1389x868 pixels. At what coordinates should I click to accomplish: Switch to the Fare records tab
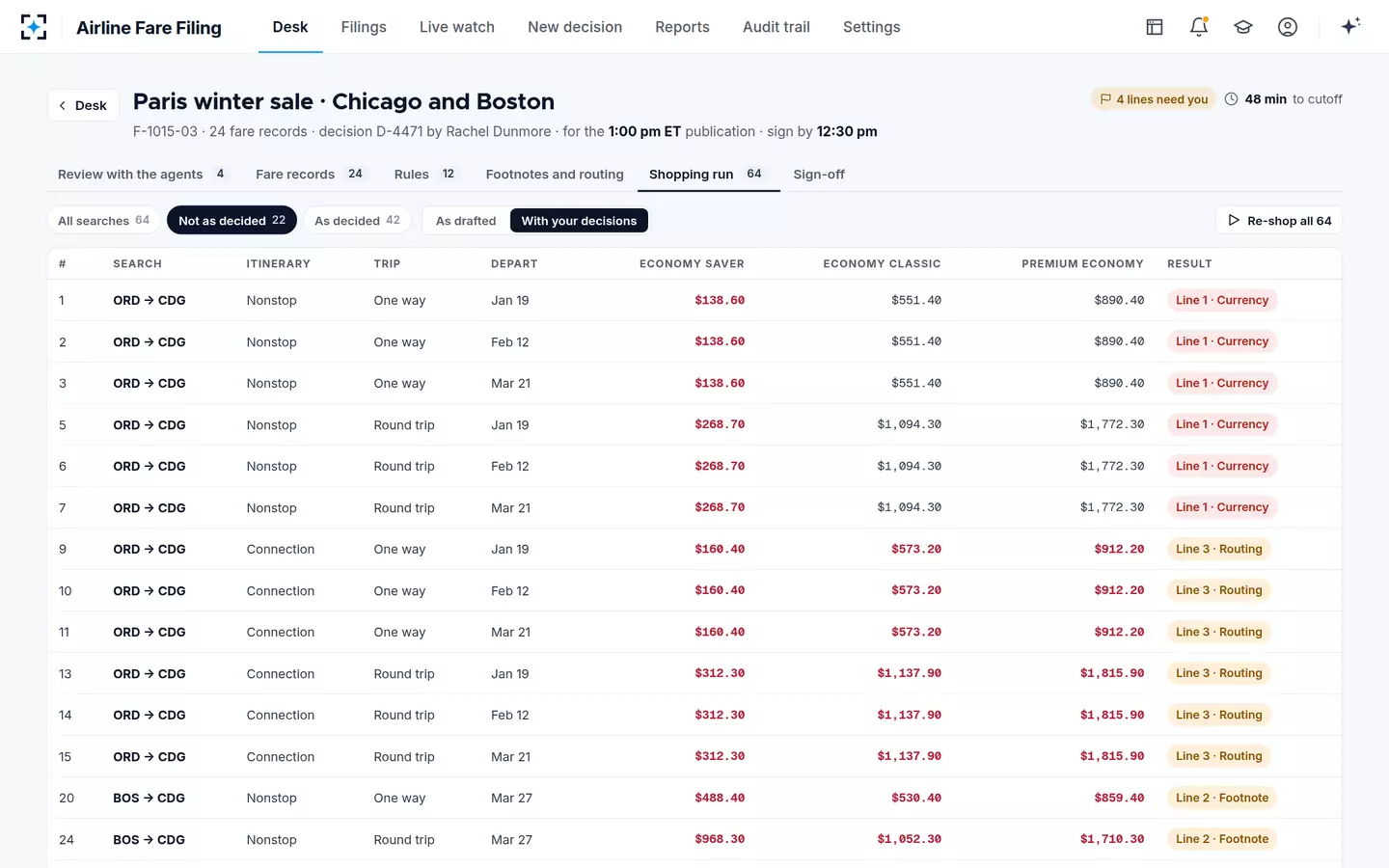(x=312, y=175)
